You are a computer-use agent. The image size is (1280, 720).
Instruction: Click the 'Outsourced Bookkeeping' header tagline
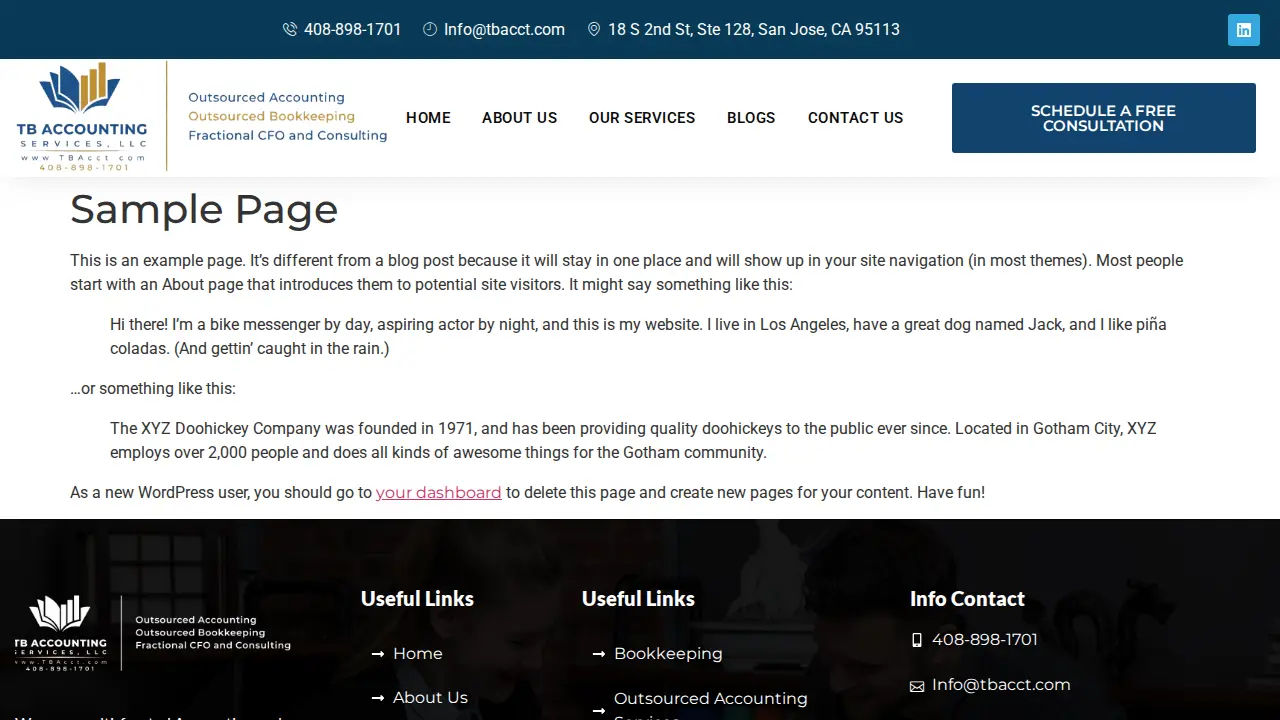(x=272, y=116)
